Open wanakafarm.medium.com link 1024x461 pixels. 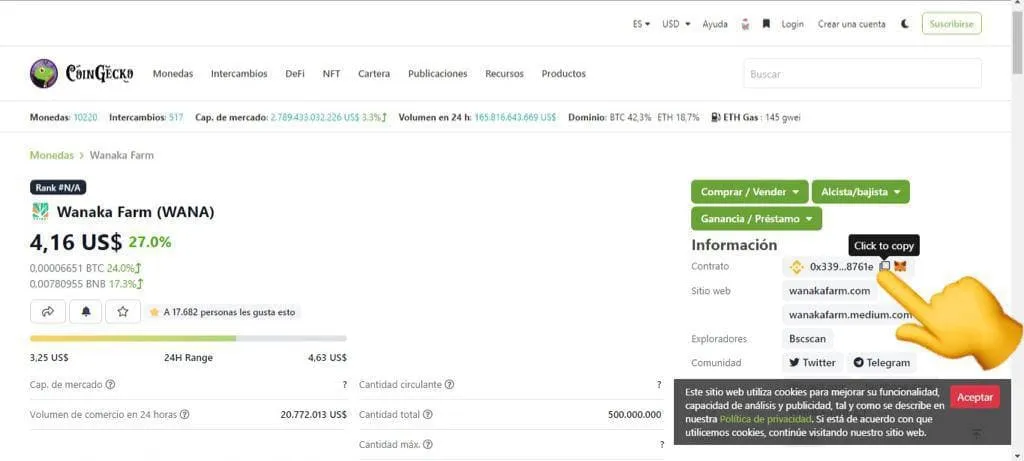(x=850, y=315)
